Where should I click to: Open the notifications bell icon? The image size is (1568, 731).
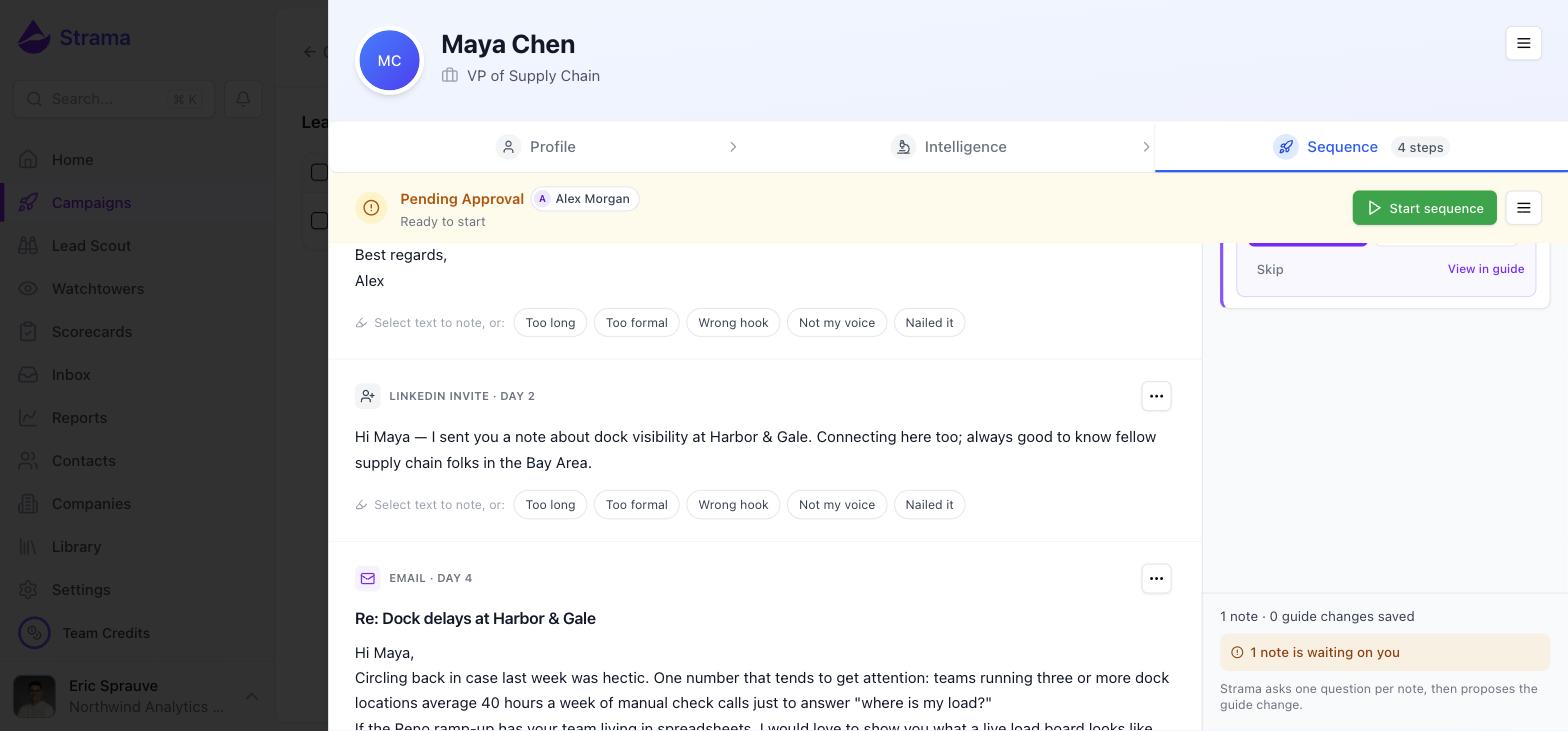[x=243, y=99]
